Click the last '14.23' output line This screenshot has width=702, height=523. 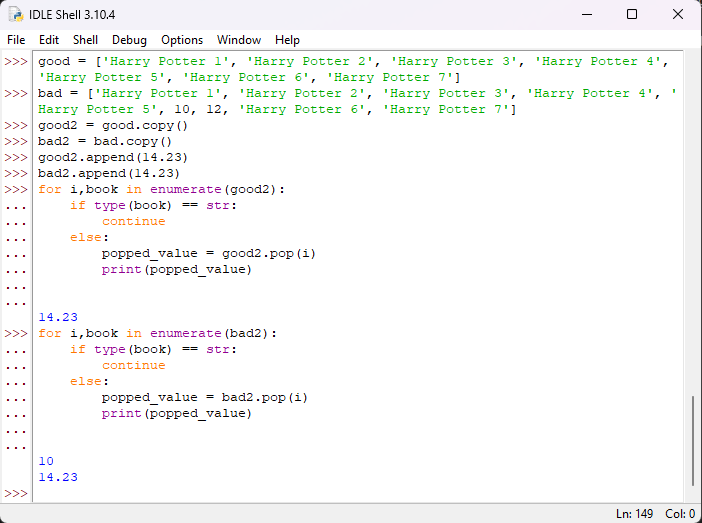click(58, 477)
